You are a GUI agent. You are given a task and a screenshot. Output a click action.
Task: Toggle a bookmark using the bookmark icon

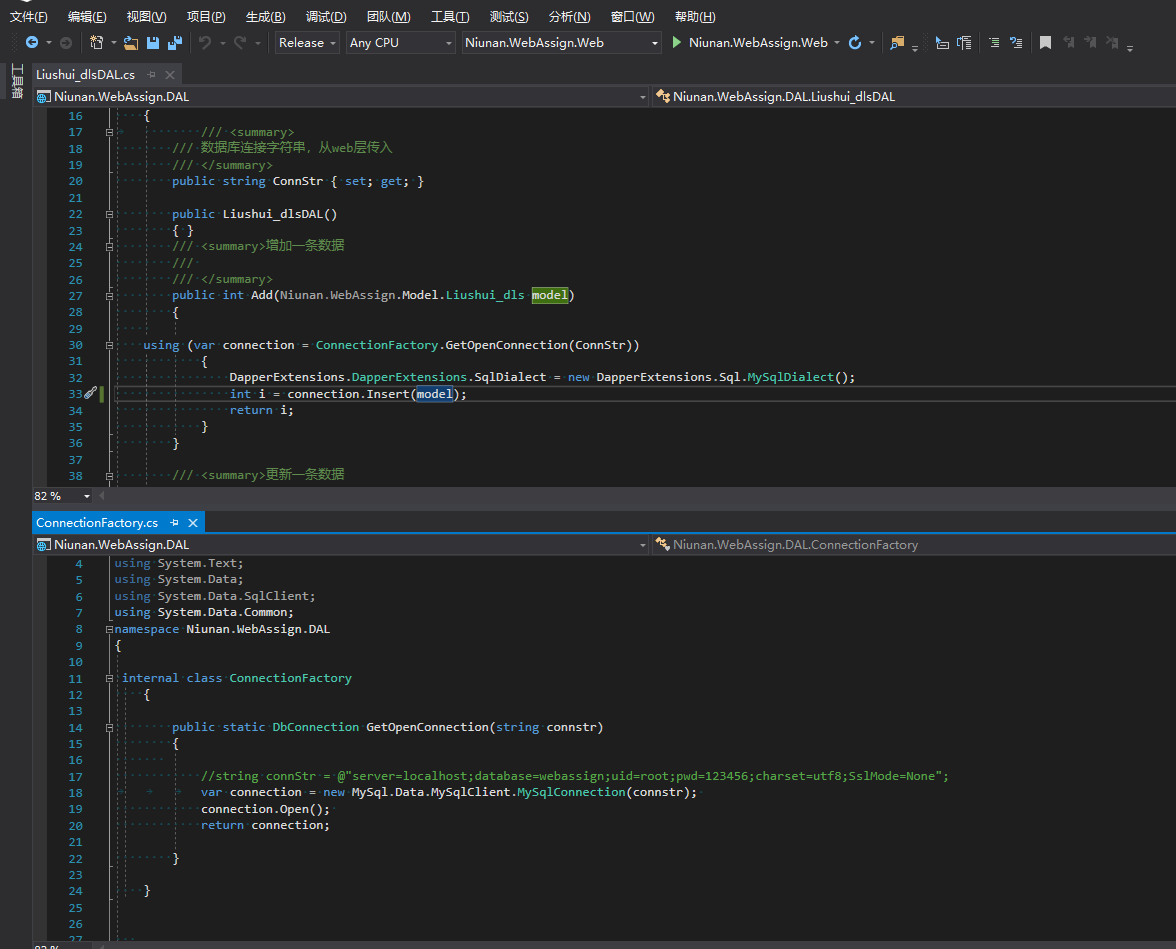[1045, 42]
